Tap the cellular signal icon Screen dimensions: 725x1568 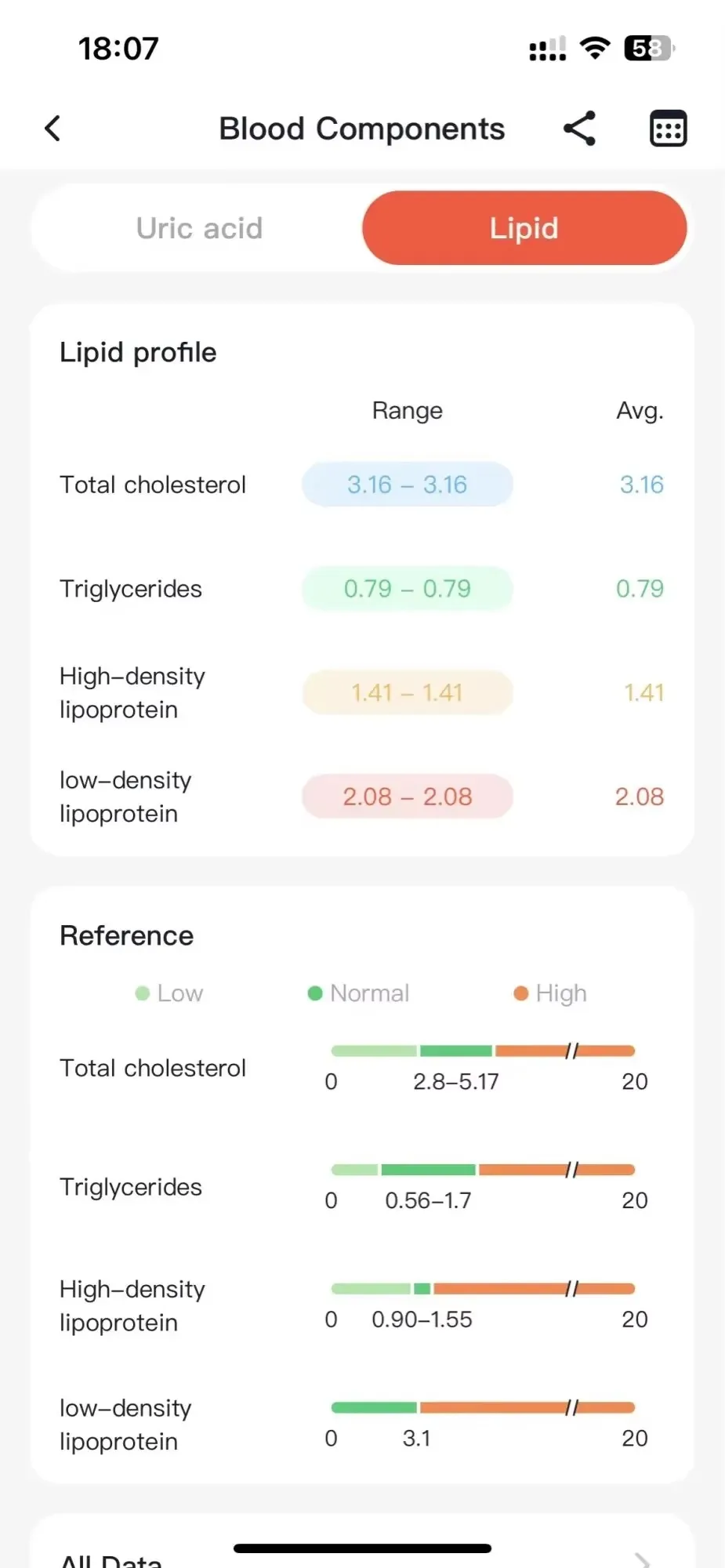[x=548, y=49]
